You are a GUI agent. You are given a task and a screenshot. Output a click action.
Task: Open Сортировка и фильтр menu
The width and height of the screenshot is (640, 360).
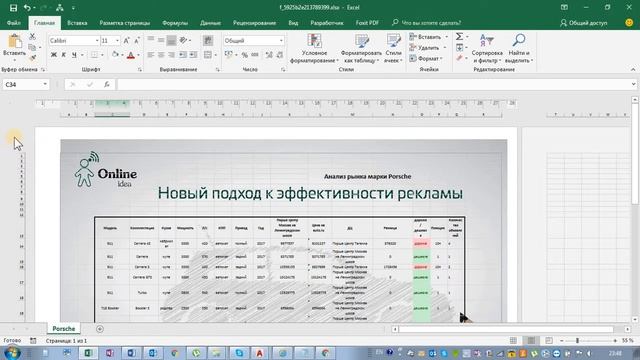click(487, 49)
